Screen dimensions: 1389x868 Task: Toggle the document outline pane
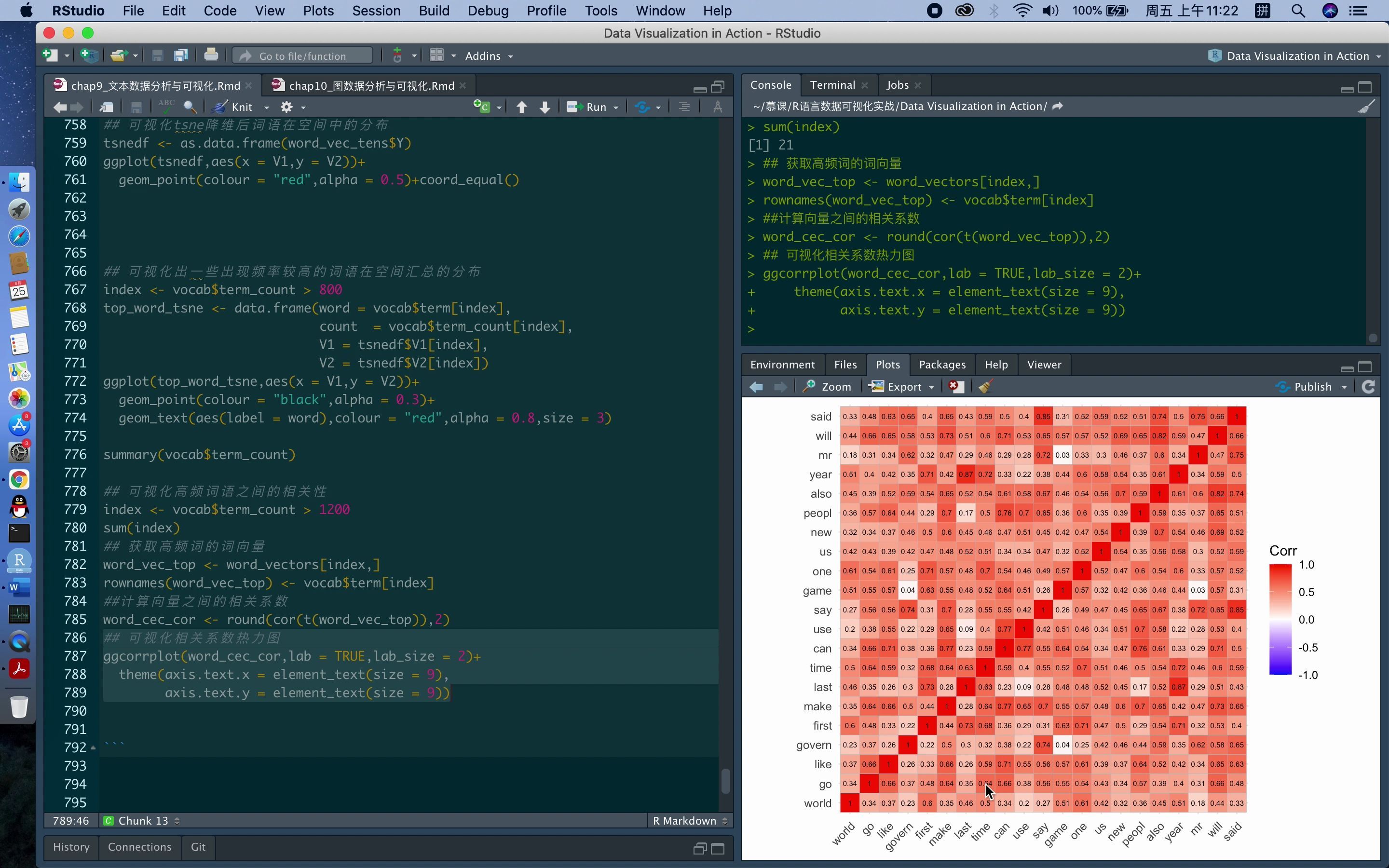point(684,108)
